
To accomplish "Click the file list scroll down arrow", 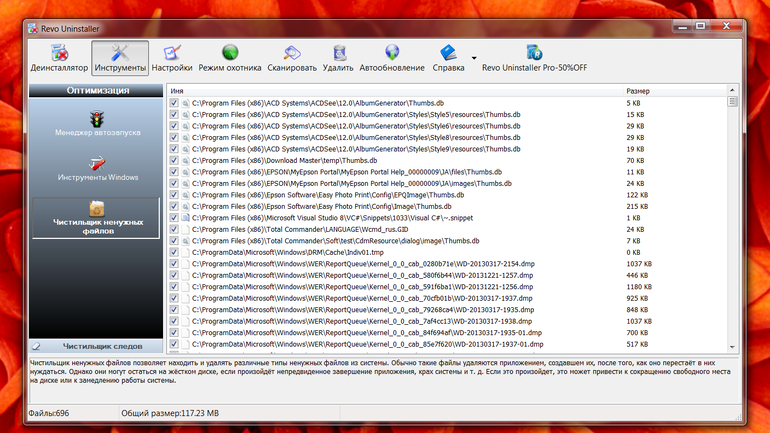I will (732, 347).
